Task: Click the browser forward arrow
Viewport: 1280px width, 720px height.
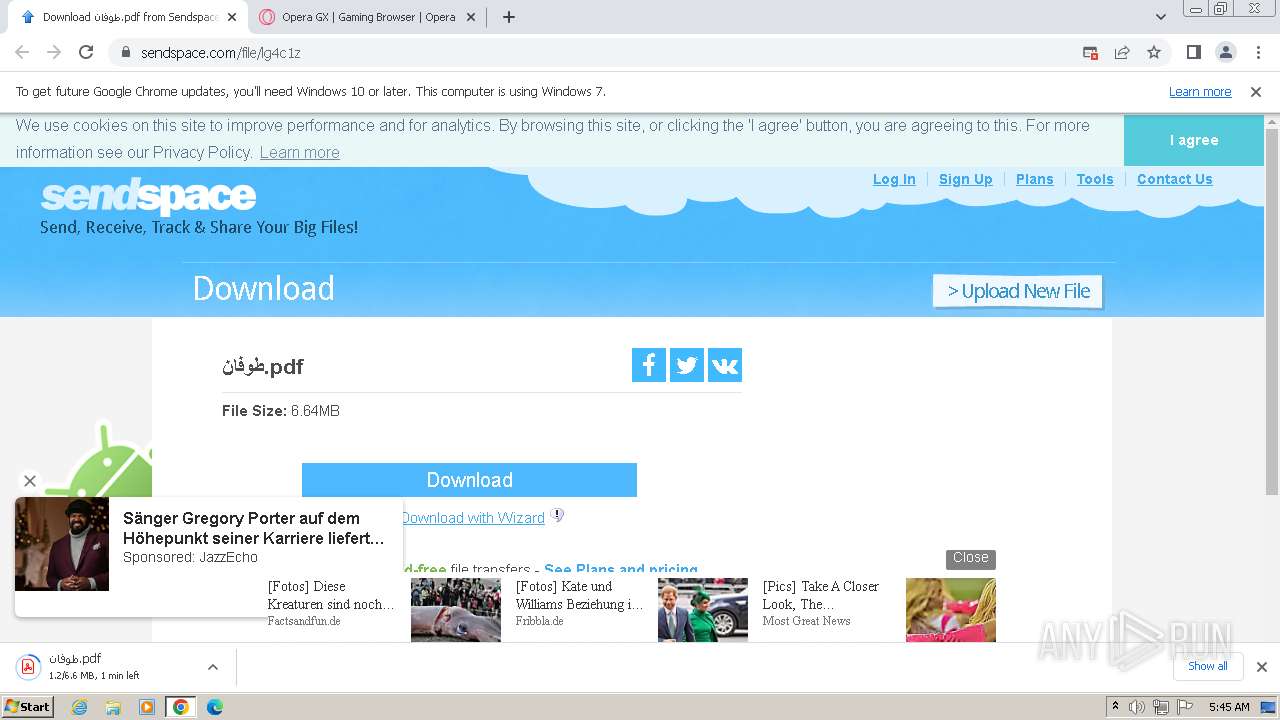Action: point(54,52)
